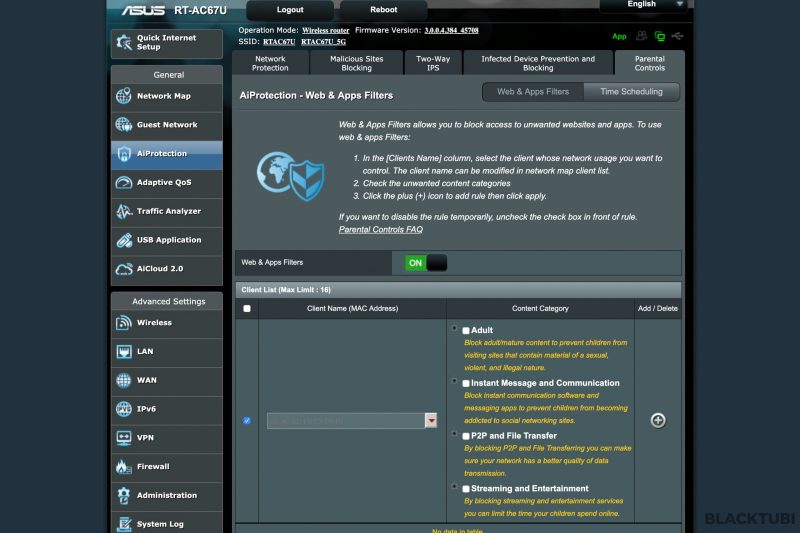Check P2P and File Transfer category

(x=466, y=436)
